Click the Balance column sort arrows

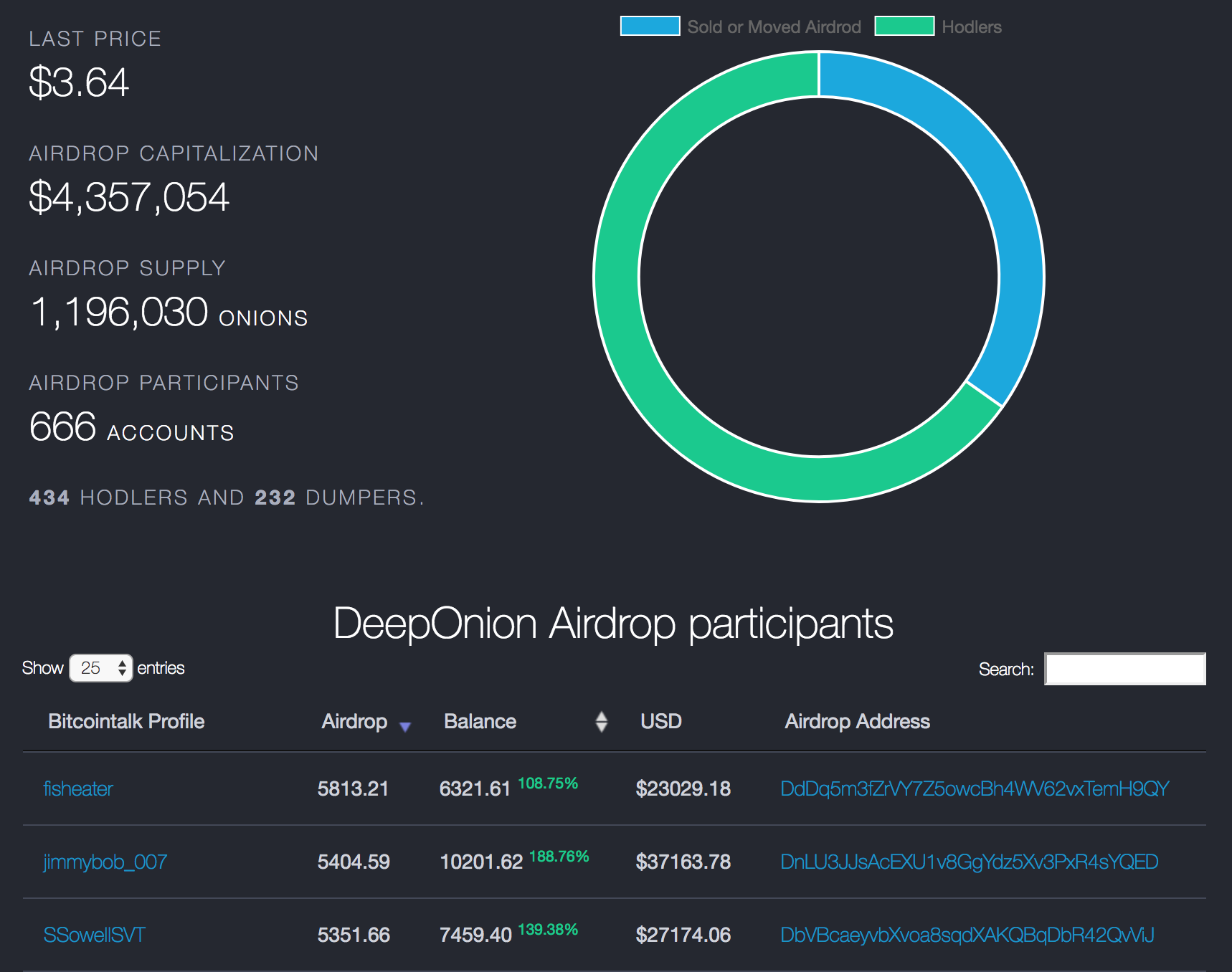[602, 722]
